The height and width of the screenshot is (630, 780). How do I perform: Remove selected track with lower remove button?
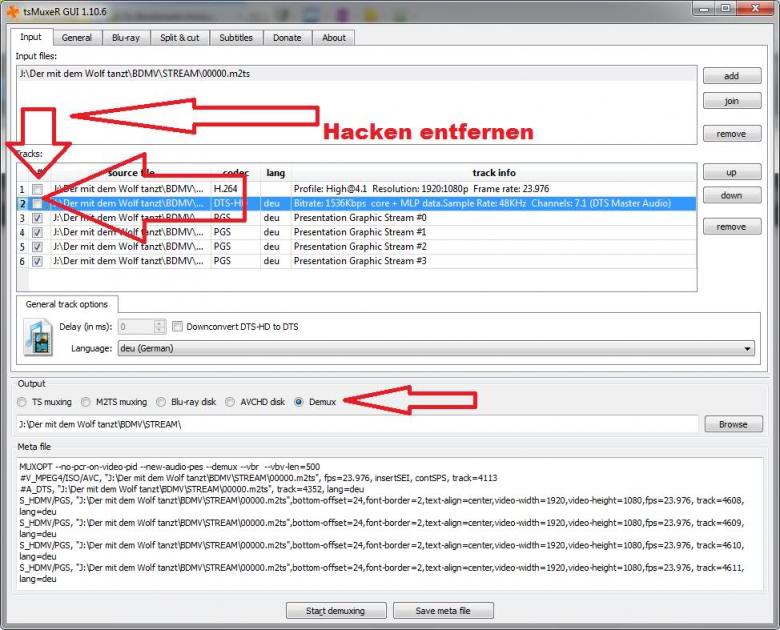732,226
